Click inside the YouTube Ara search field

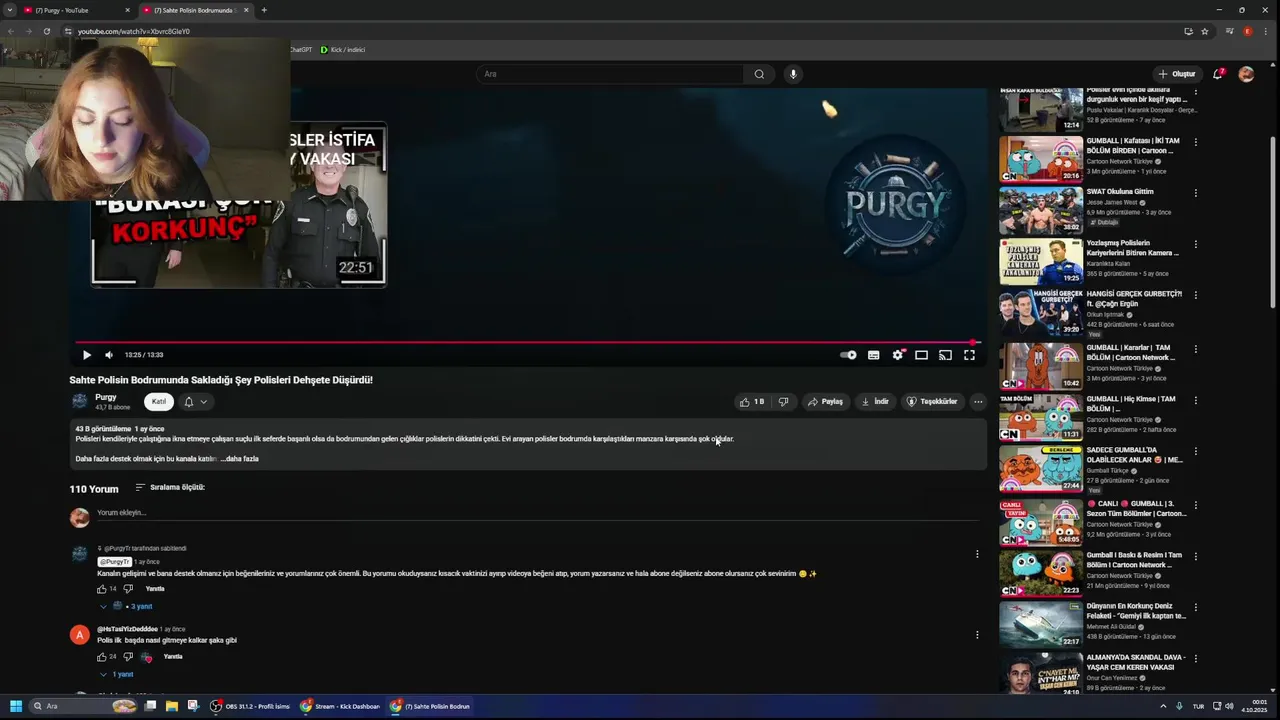coord(610,74)
